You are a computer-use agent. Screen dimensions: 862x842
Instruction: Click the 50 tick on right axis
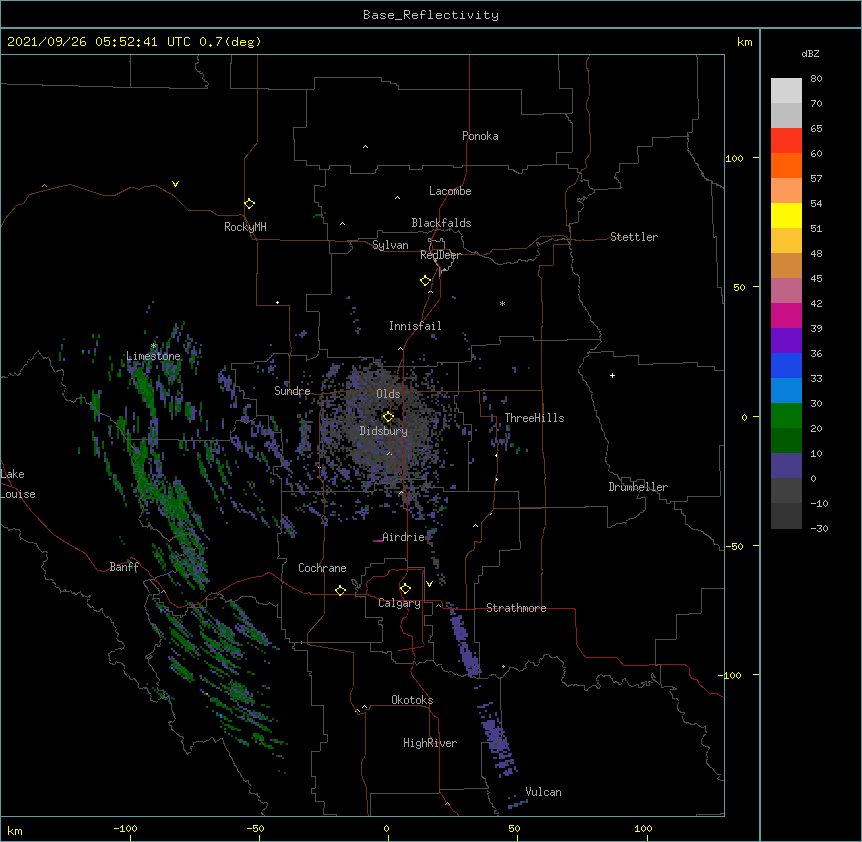[x=739, y=287]
